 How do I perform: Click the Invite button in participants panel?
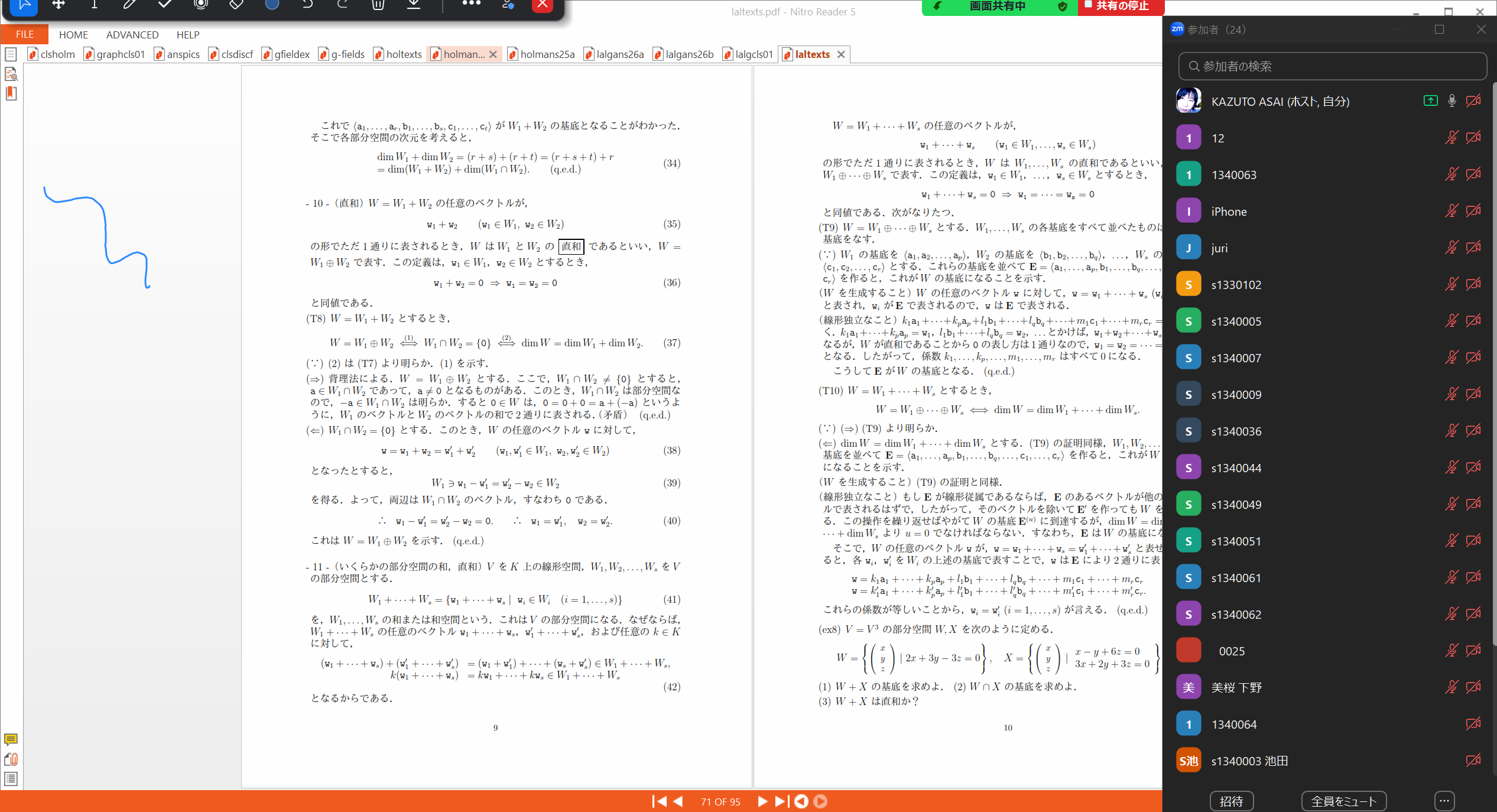1232,801
